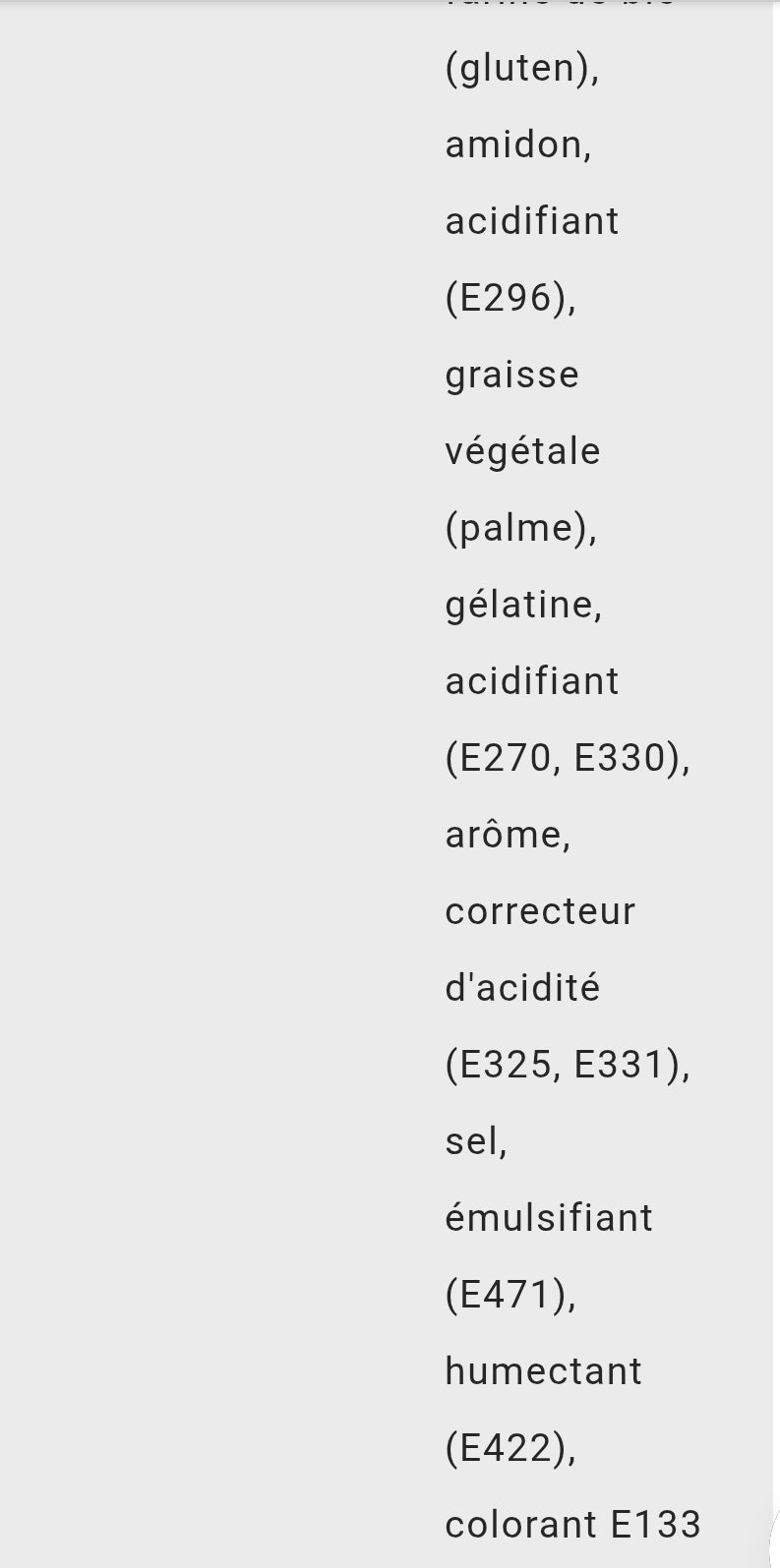
Task: Select the "gélatine," ingredient
Action: pos(523,605)
